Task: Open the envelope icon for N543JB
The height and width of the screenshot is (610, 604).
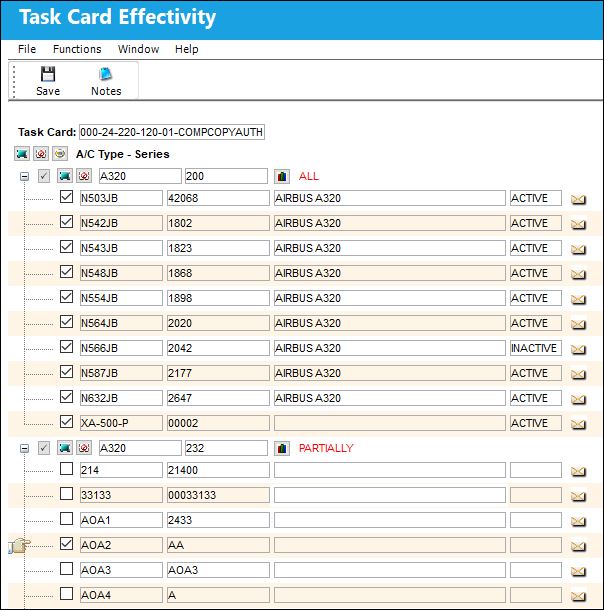Action: pos(578,249)
